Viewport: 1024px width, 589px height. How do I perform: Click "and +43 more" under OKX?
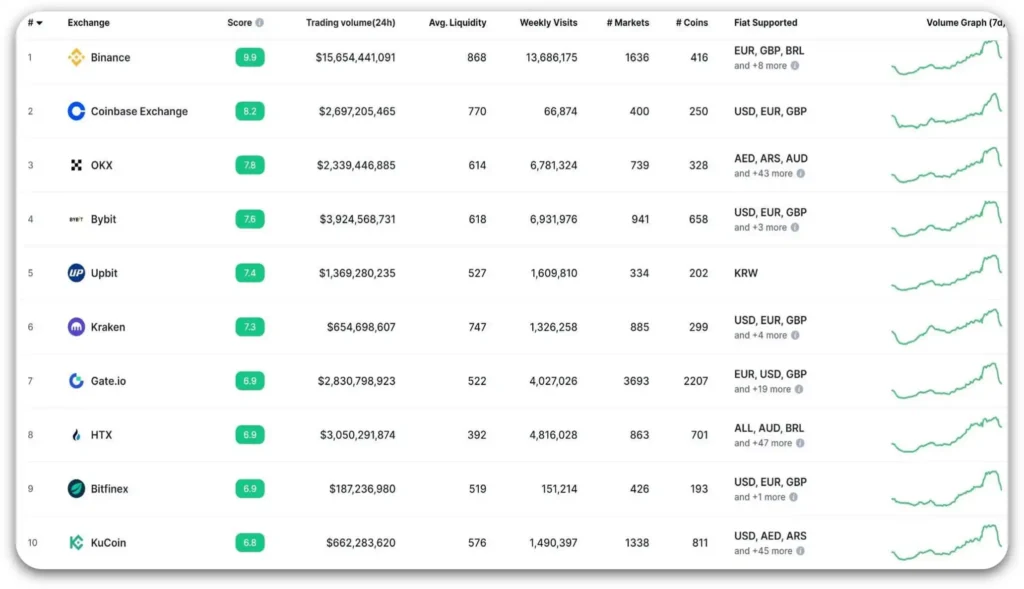point(763,174)
